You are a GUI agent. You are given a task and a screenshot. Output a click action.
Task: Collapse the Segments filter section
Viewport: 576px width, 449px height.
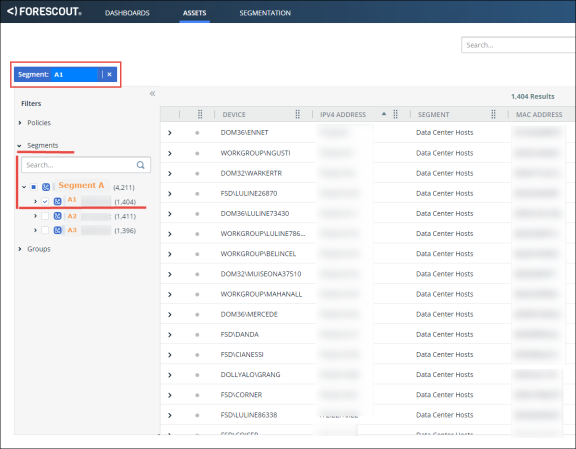tap(19, 146)
